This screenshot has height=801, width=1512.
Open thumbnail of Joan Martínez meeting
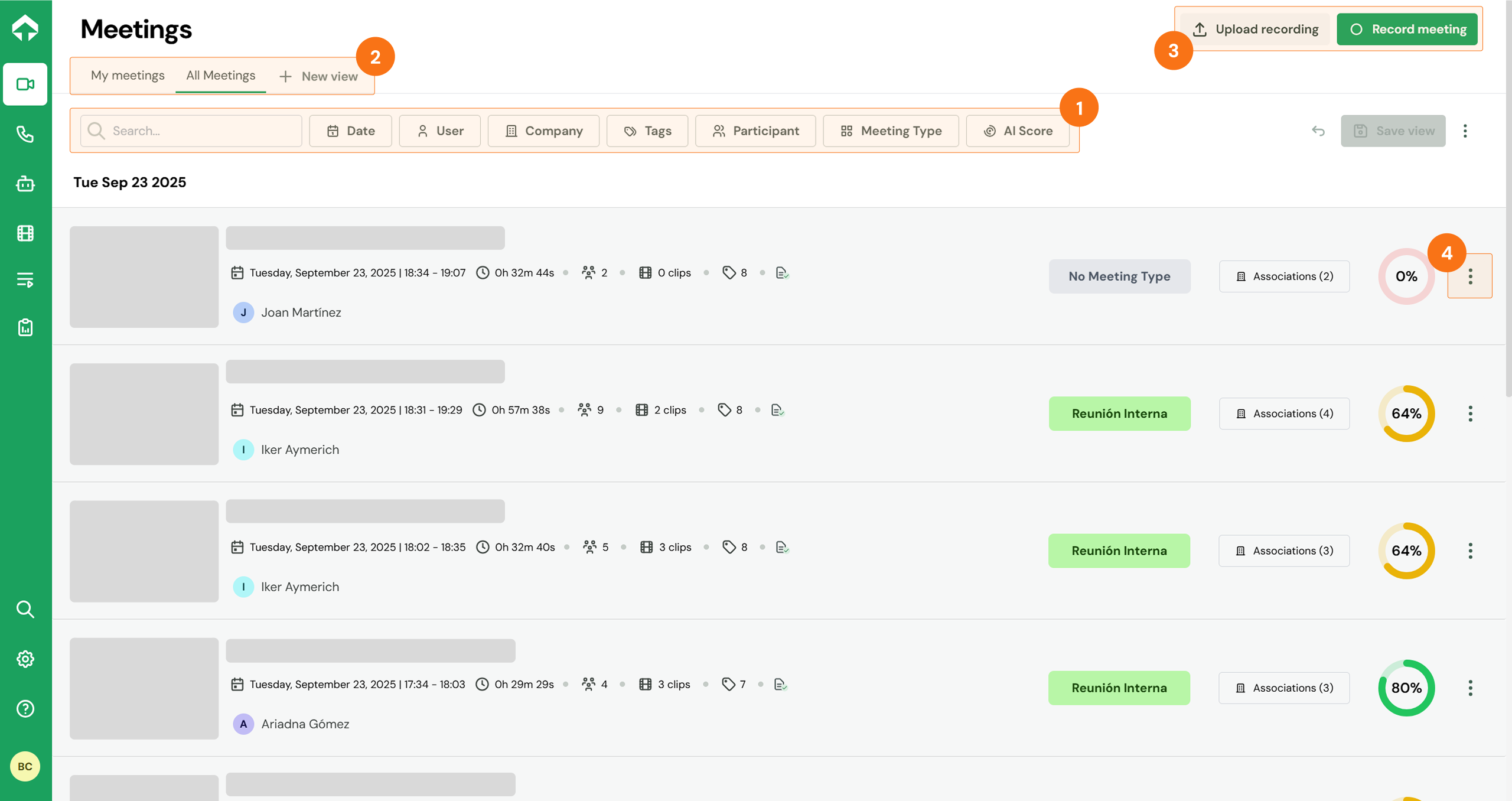144,276
